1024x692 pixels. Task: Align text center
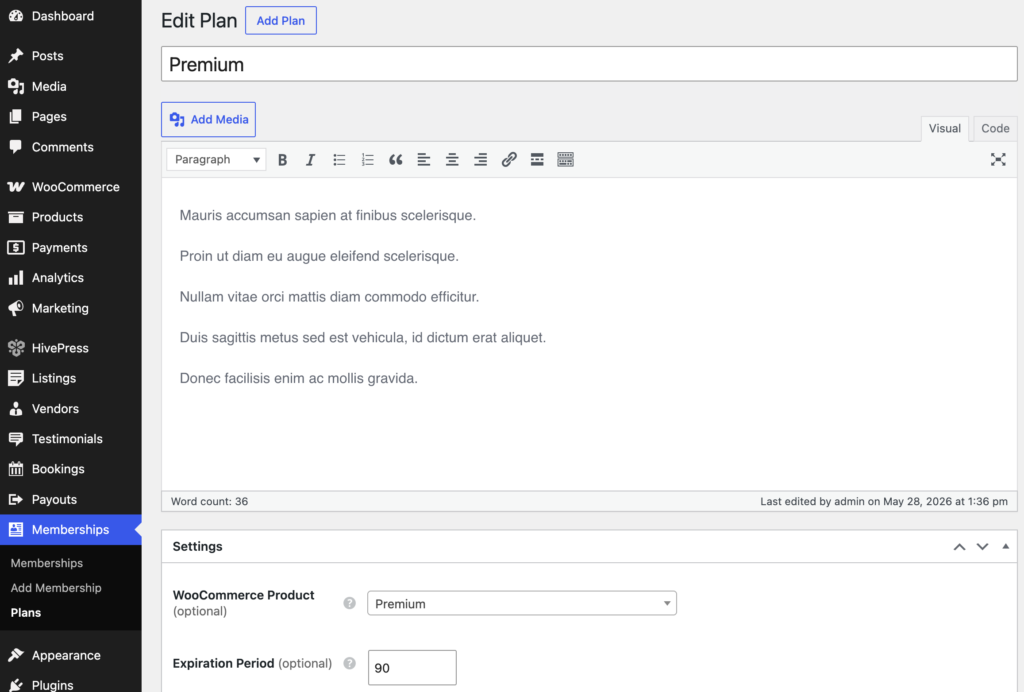coord(452,159)
